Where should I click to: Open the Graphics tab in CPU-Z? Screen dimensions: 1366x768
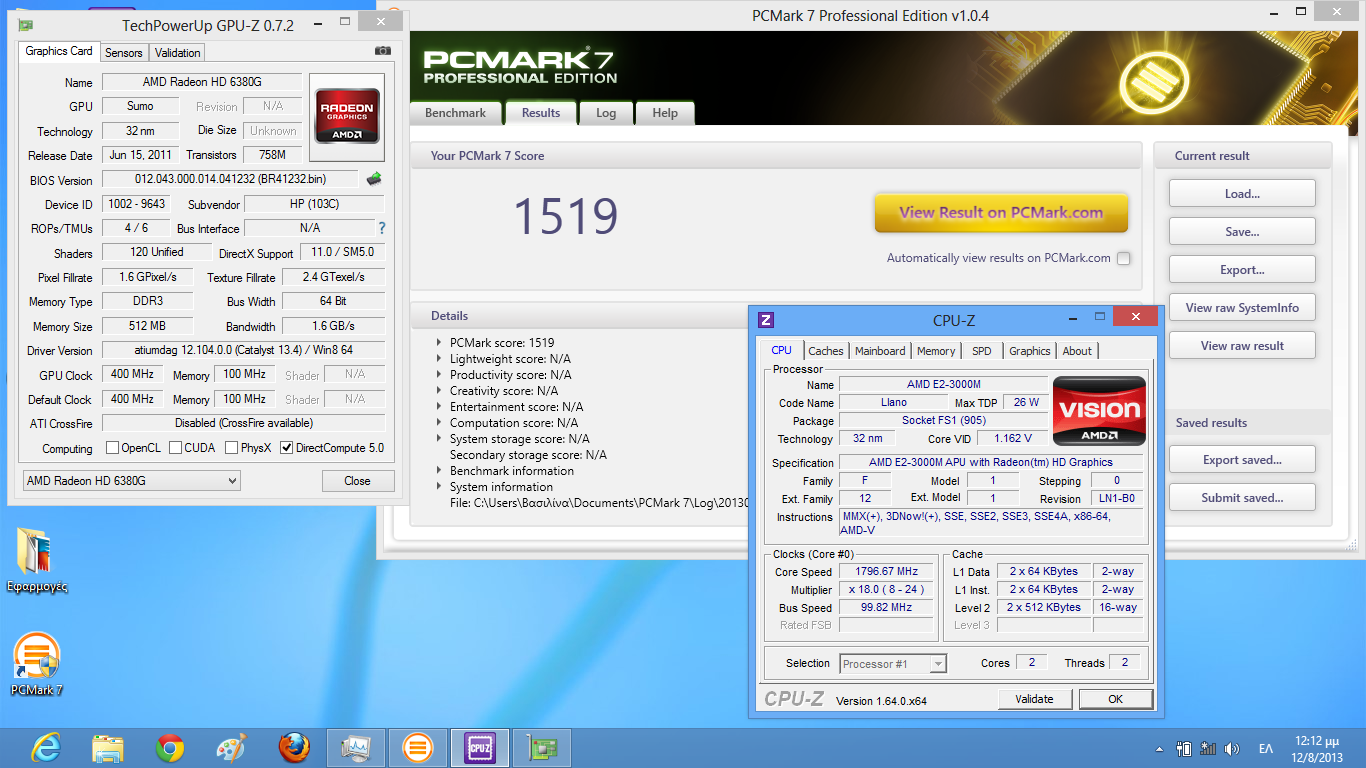[x=1030, y=351]
